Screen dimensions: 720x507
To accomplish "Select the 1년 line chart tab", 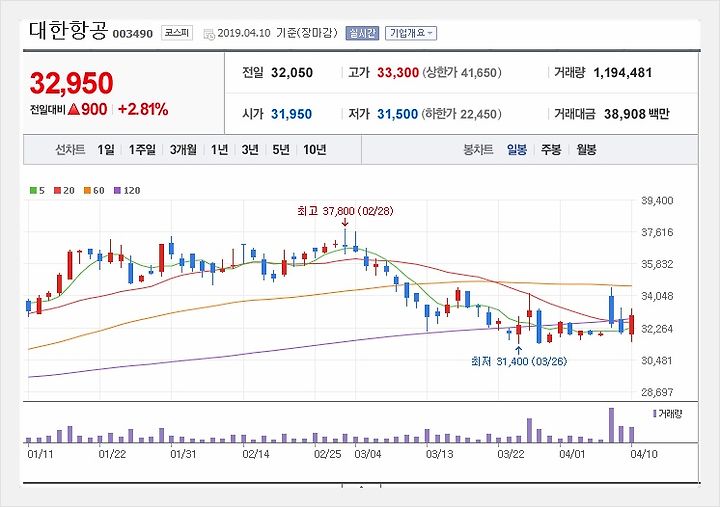I will [x=219, y=150].
